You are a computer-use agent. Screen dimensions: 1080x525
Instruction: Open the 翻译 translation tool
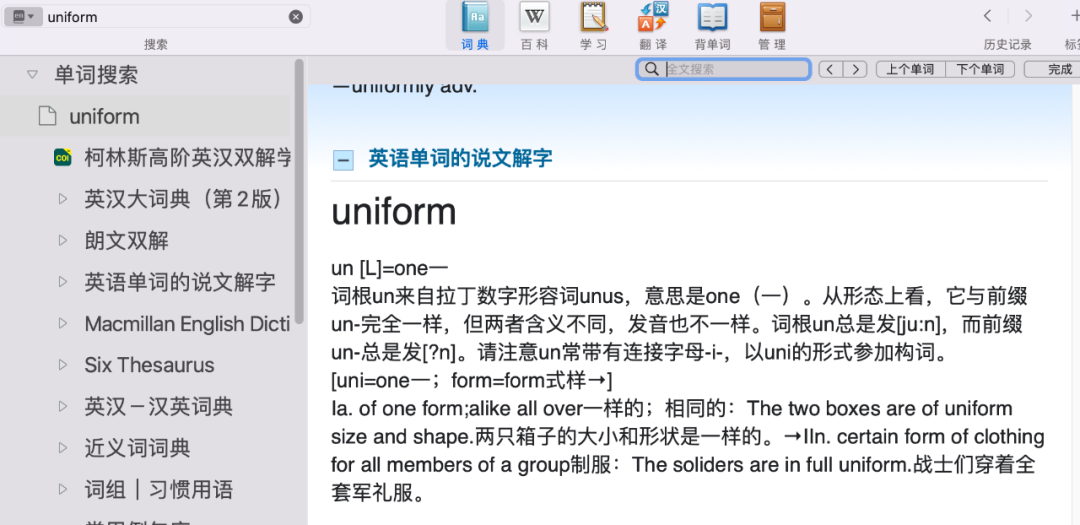[x=652, y=26]
